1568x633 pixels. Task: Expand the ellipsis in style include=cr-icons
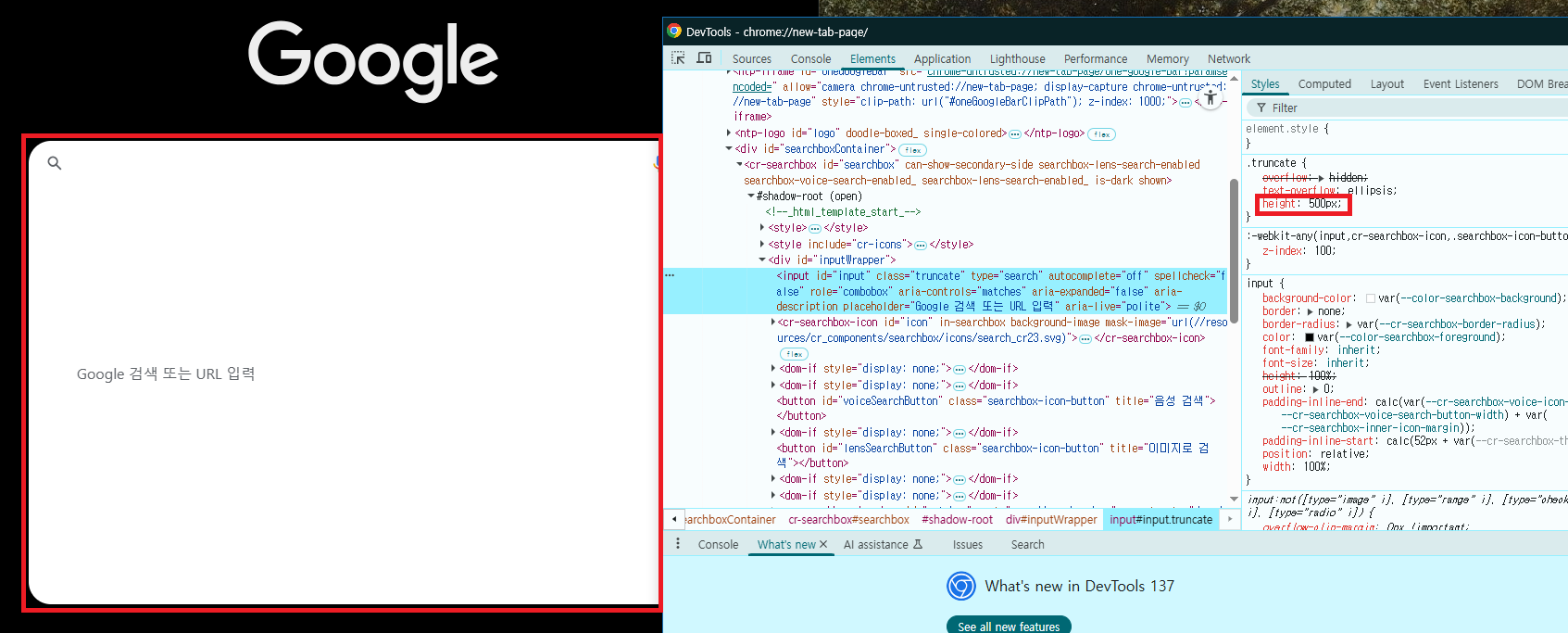pyautogui.click(x=921, y=245)
